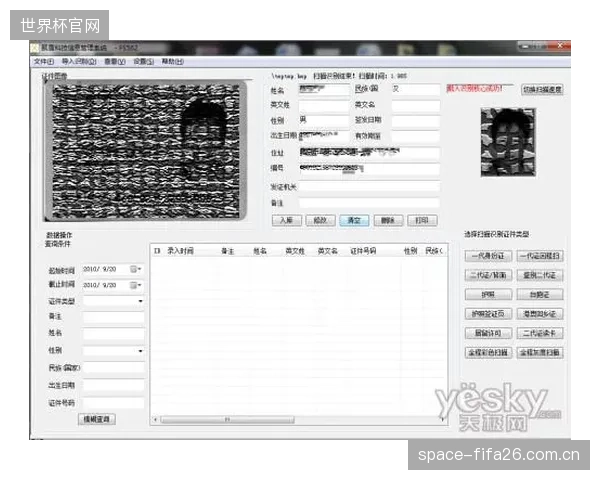Open the 帮助(H) menu
Image resolution: width=600 pixels, height=480 pixels.
tap(173, 62)
